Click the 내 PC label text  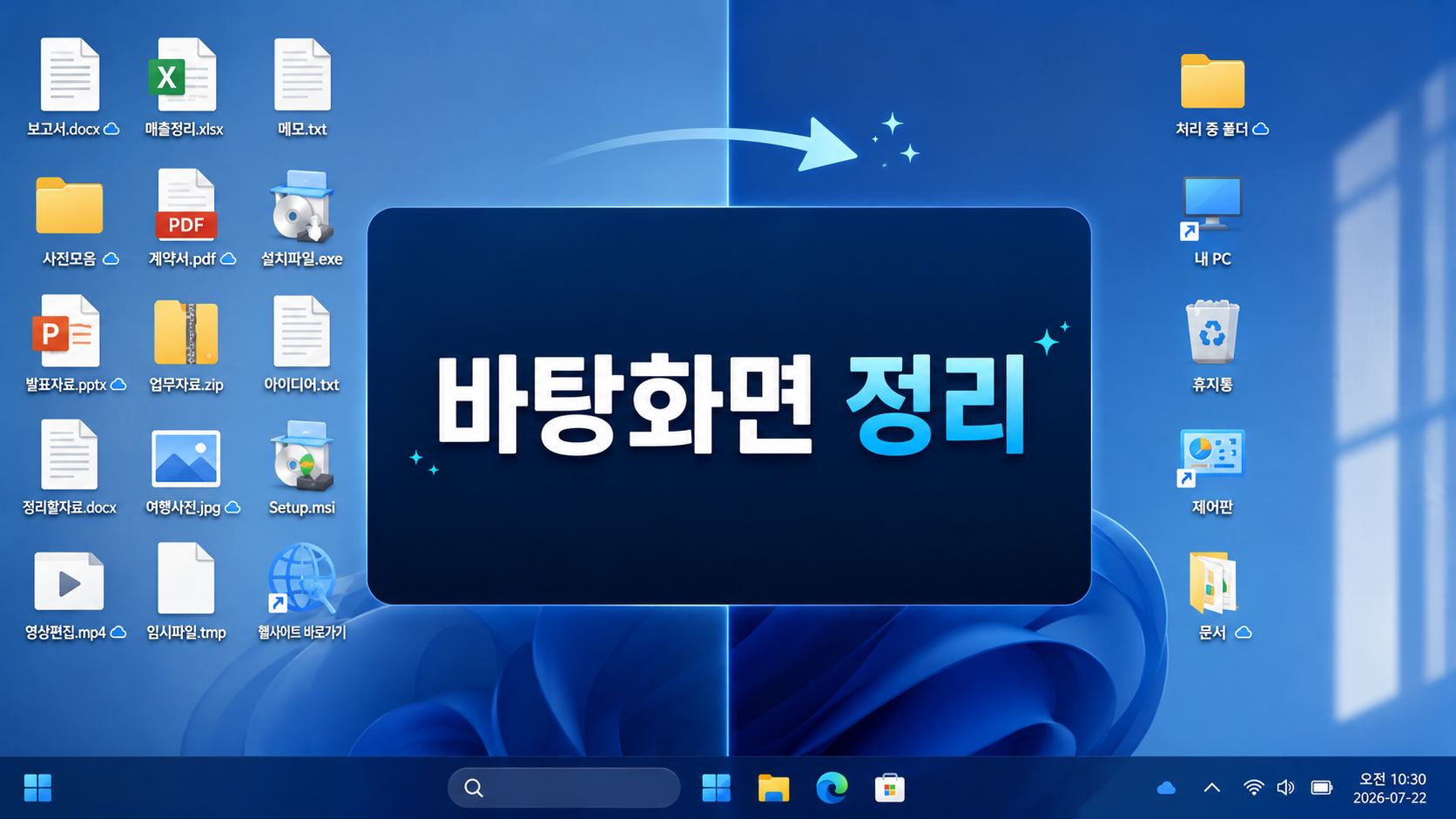[x=1212, y=258]
